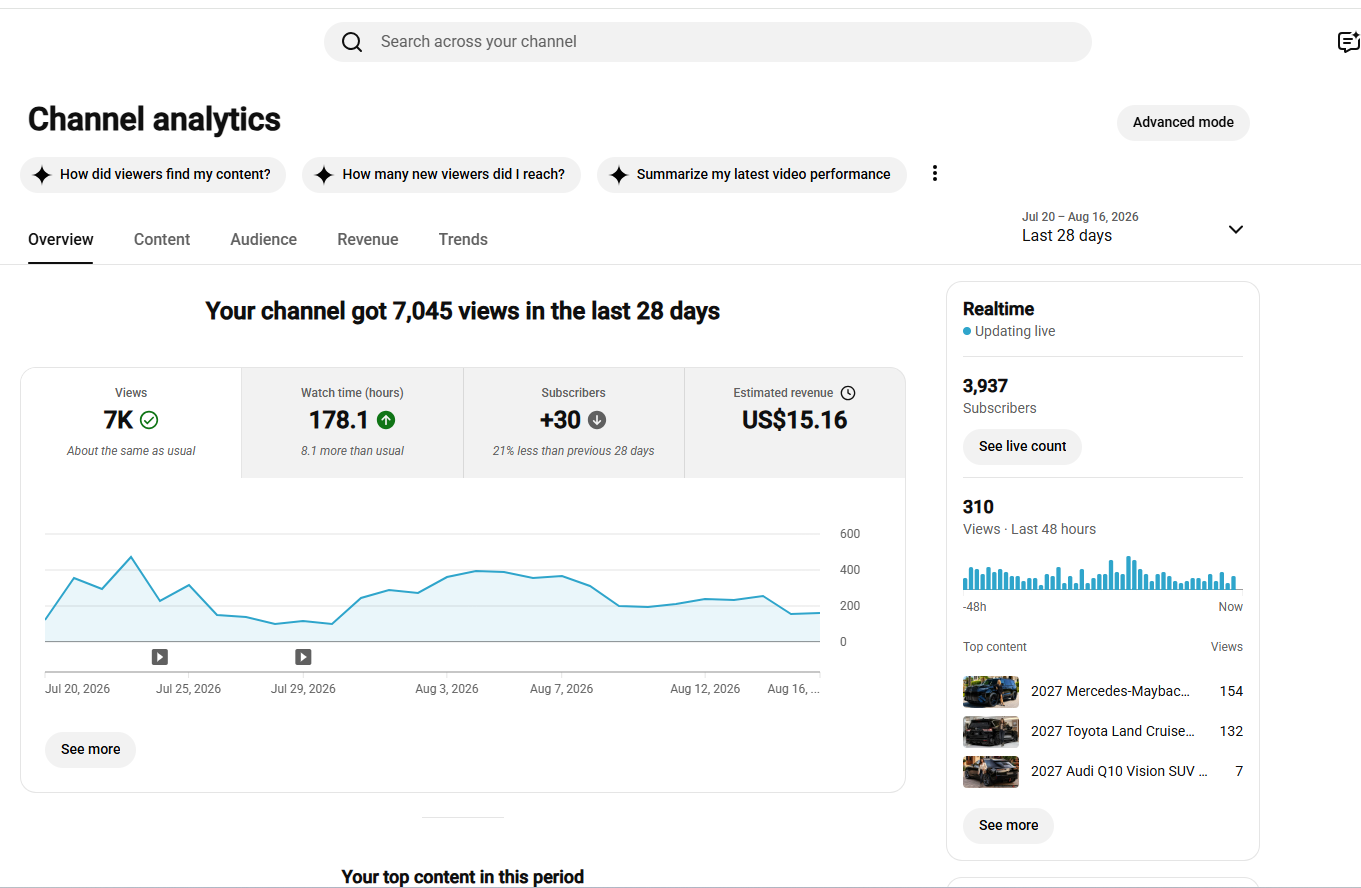Click the Advanced mode button
This screenshot has height=888, width=1361.
click(x=1183, y=122)
